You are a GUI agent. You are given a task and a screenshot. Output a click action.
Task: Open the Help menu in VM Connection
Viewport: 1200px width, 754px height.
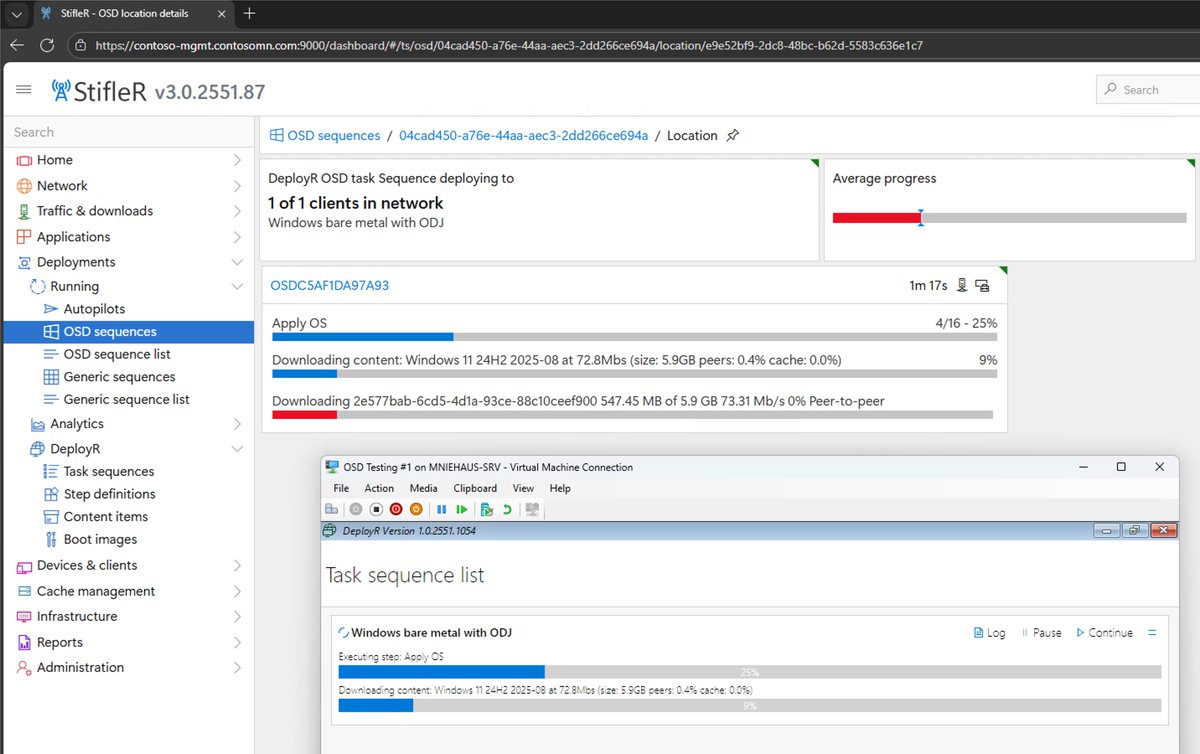[x=560, y=488]
